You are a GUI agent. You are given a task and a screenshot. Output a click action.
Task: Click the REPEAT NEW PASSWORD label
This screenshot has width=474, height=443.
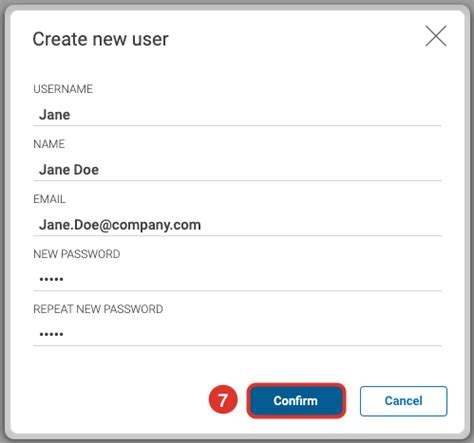pos(98,309)
